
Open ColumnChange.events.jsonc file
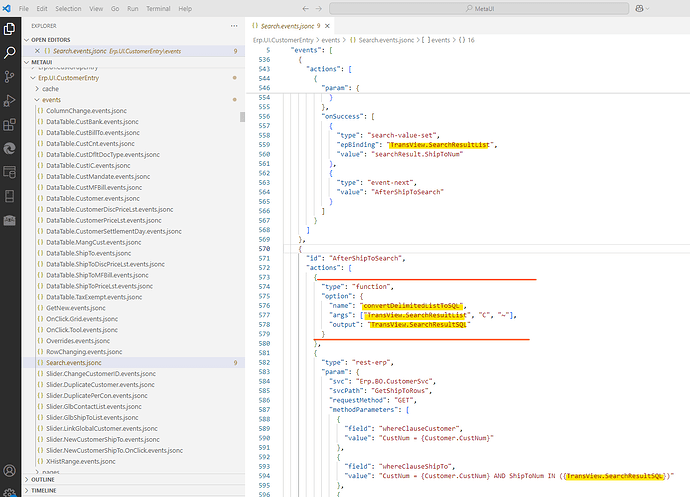tap(86, 111)
